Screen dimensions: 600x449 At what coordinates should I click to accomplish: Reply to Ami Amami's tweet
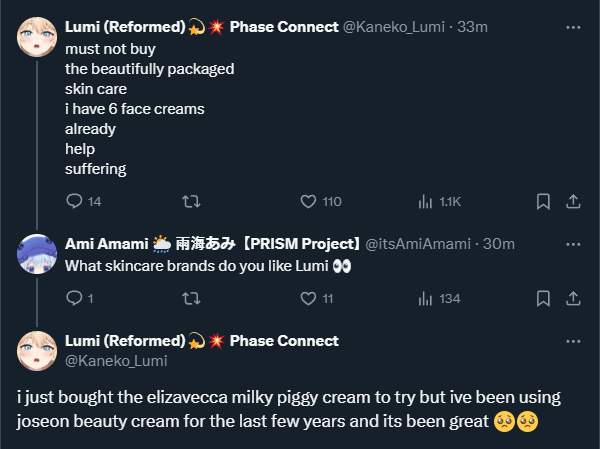coord(73,298)
